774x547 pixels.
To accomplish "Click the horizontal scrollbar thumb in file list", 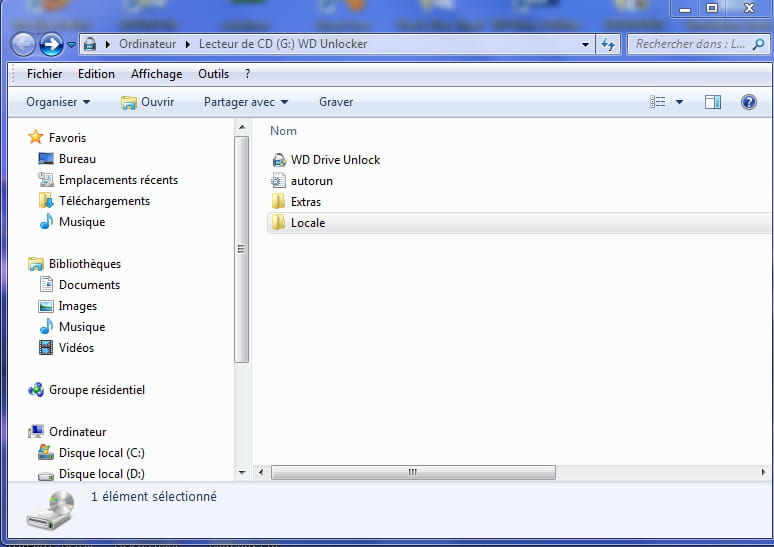I will point(413,472).
